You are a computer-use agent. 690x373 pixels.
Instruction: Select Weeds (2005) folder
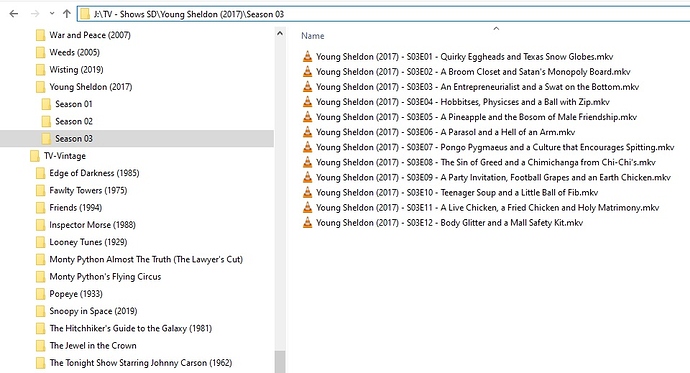point(74,52)
